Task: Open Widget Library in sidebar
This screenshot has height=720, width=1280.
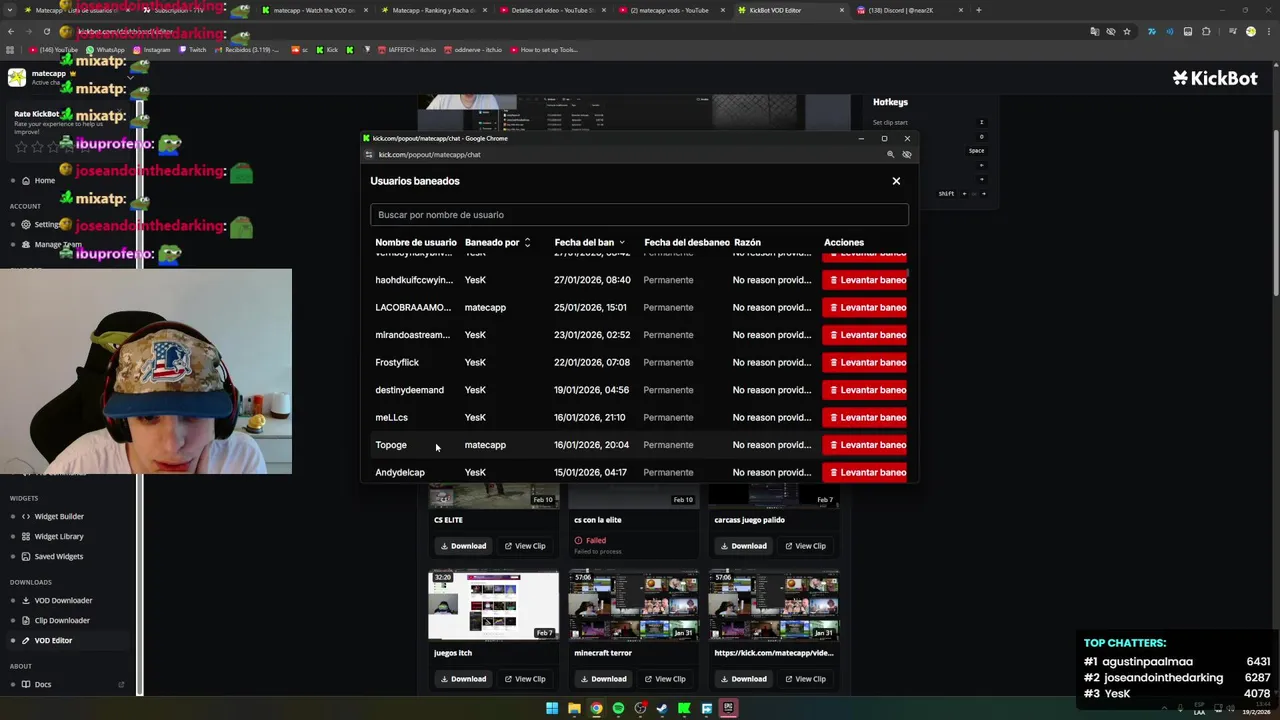Action: click(x=58, y=536)
